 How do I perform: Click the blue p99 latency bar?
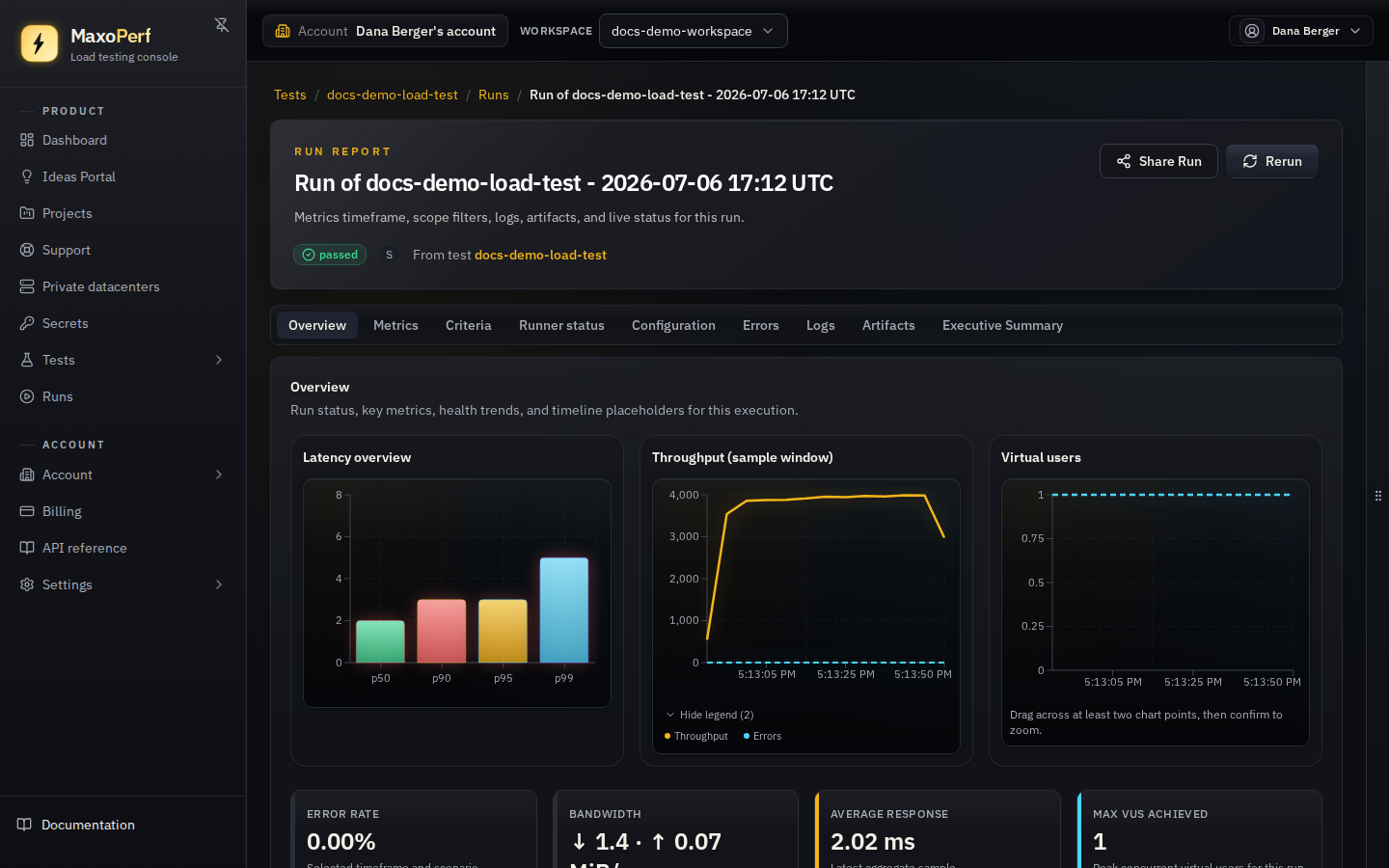564,610
